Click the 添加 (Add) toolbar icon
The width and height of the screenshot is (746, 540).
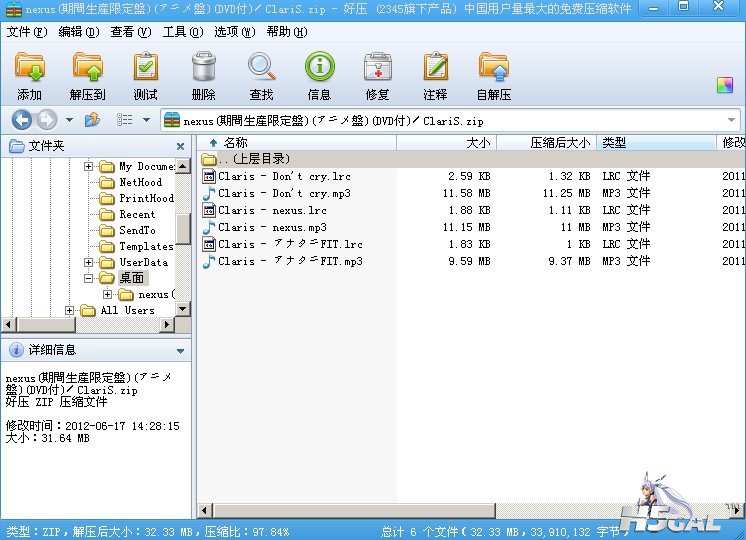click(29, 68)
